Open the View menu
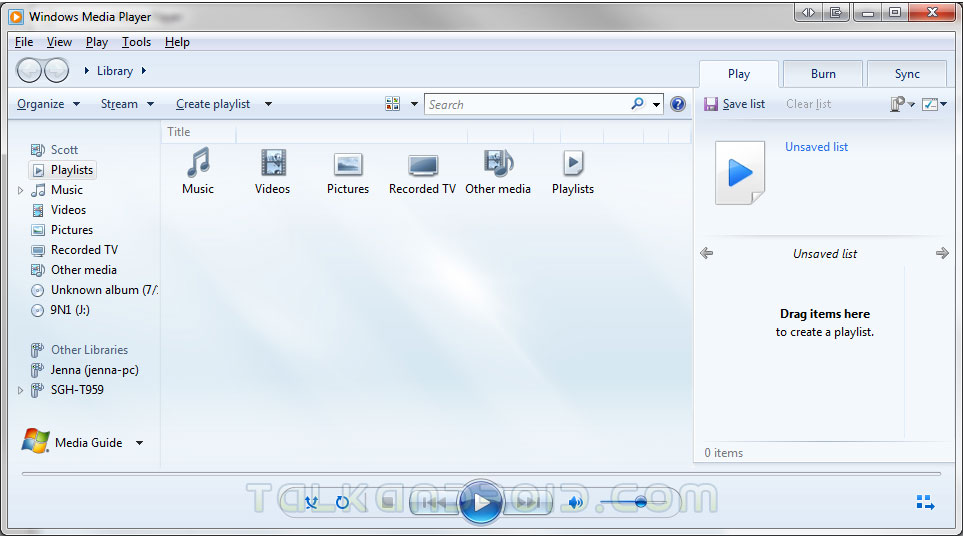Image resolution: width=963 pixels, height=537 pixels. pyautogui.click(x=59, y=42)
